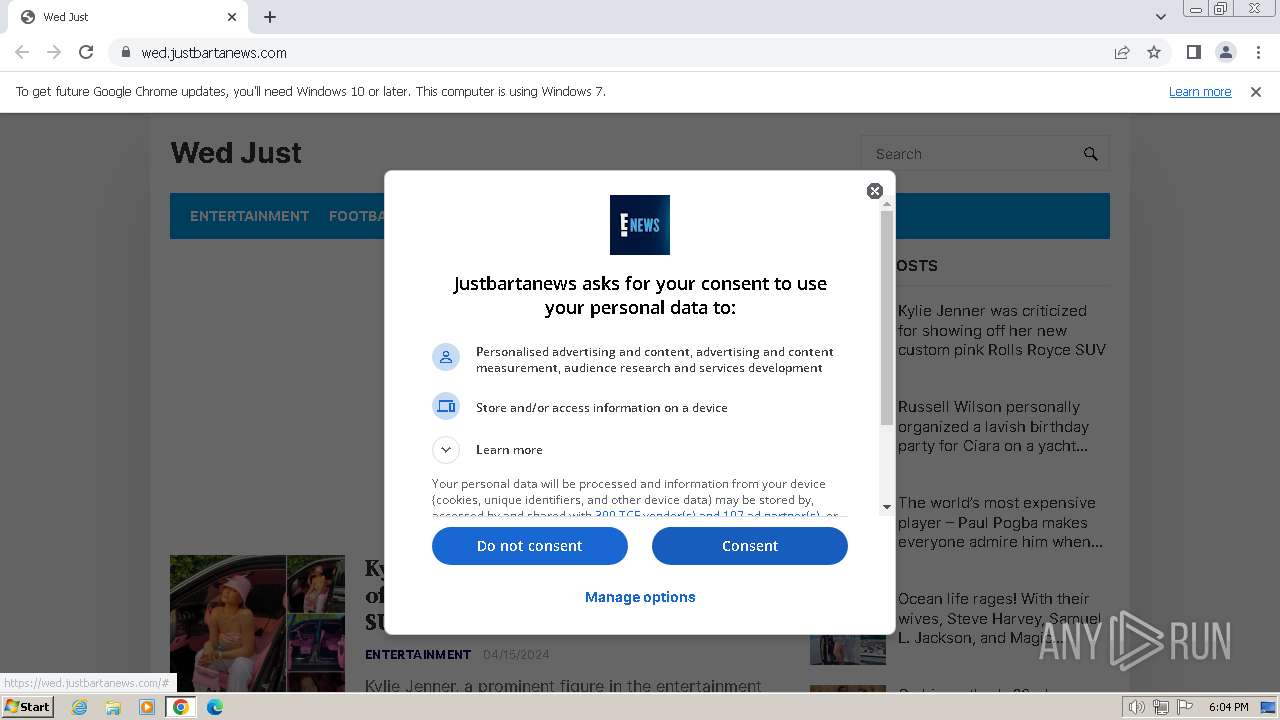Click the dialog scrollbar thumb
The height and width of the screenshot is (720, 1280).
point(887,318)
